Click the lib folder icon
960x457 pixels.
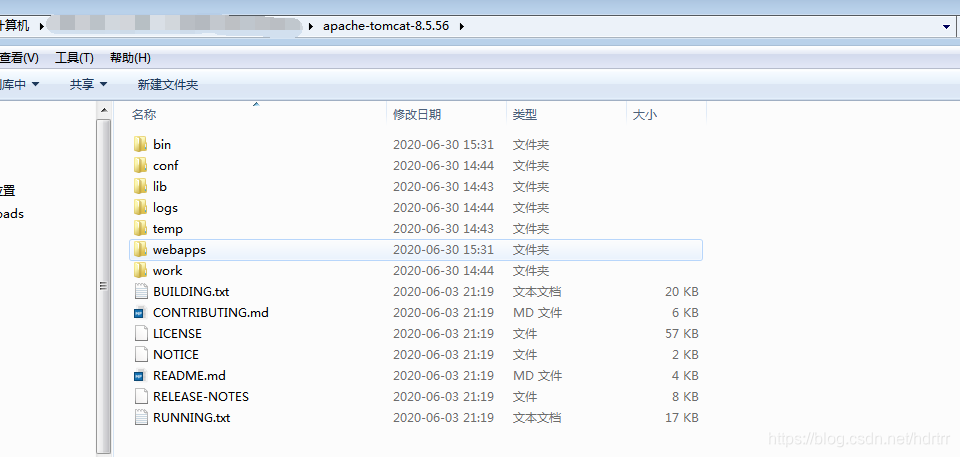(141, 186)
